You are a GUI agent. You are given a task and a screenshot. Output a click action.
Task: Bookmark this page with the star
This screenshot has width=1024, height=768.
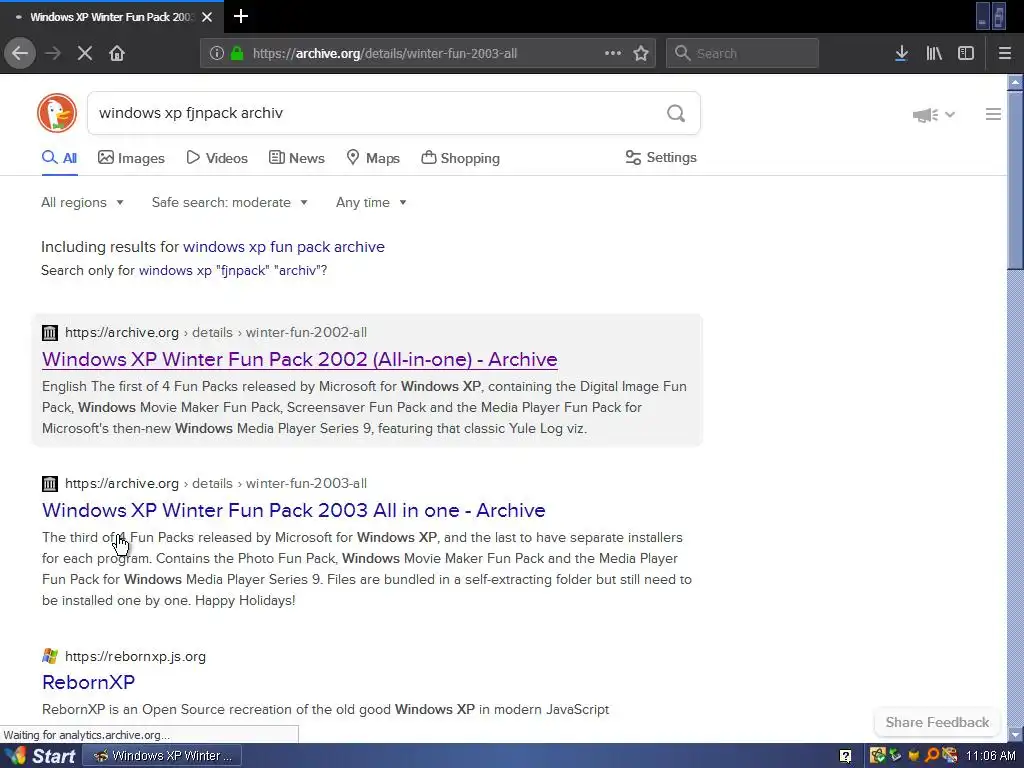click(x=641, y=53)
